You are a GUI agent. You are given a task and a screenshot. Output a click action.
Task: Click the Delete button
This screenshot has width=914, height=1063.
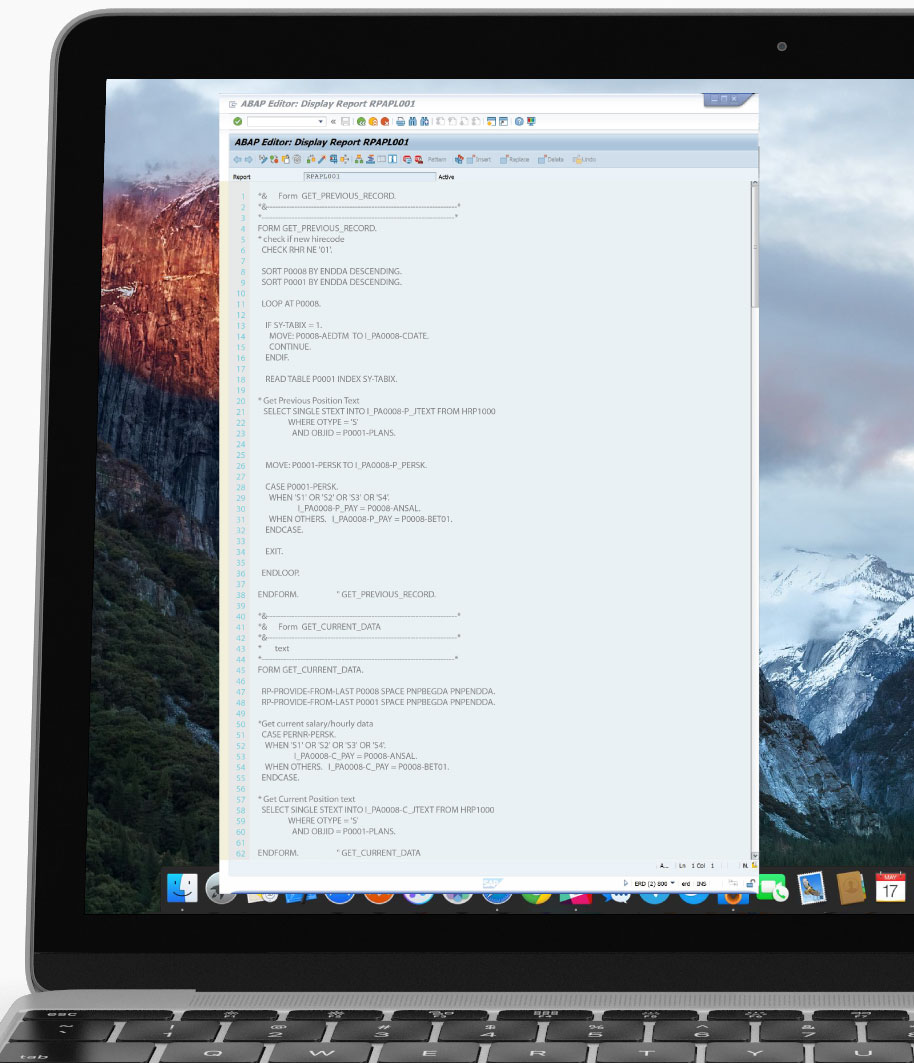[x=551, y=159]
